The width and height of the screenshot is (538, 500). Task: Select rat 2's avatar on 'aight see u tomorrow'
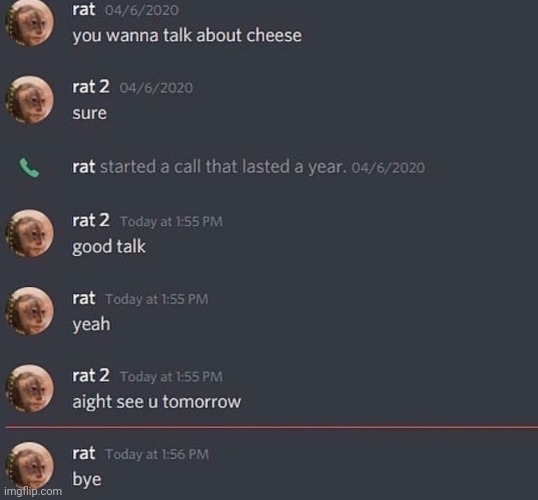(30, 389)
